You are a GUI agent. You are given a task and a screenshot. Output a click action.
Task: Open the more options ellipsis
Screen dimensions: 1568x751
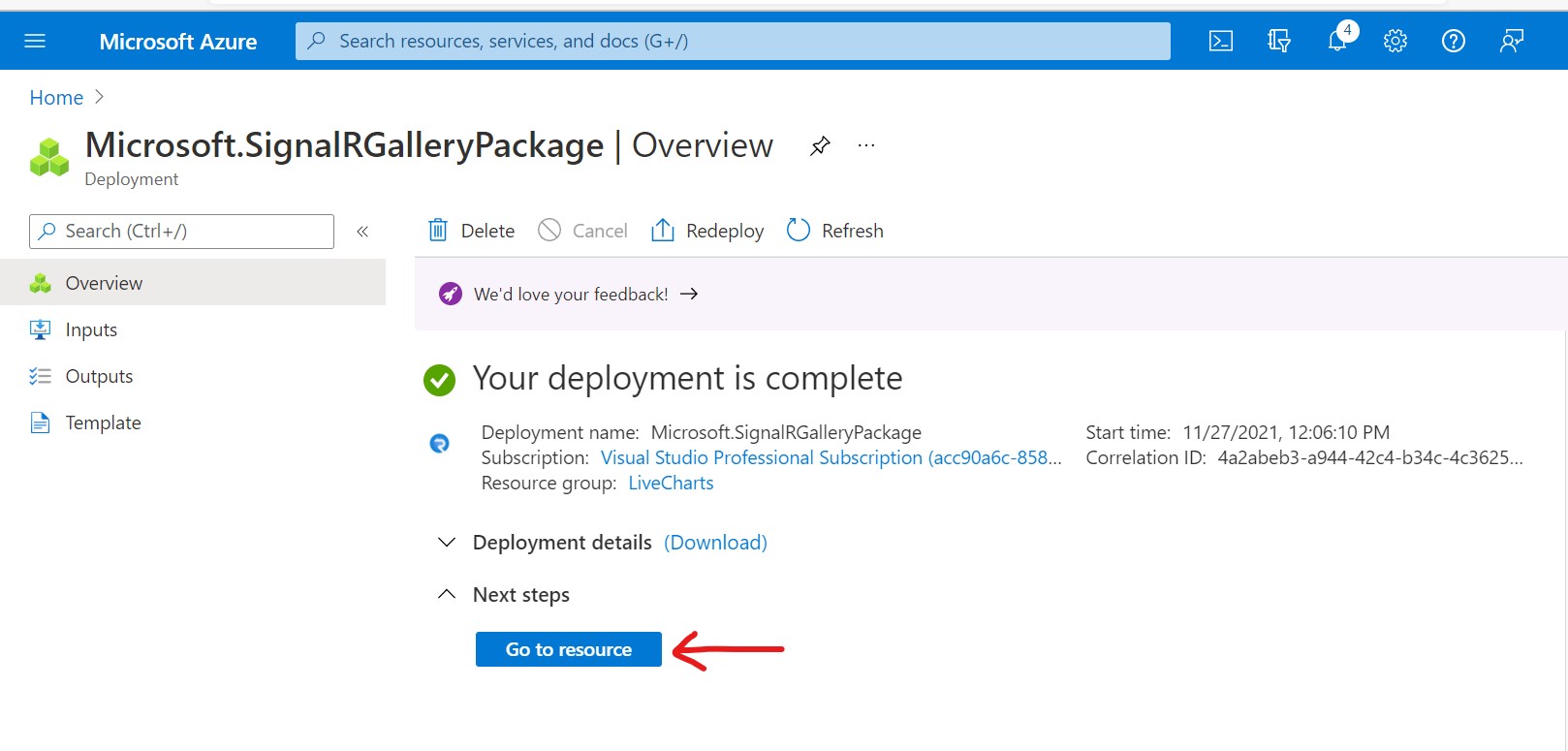[x=866, y=146]
